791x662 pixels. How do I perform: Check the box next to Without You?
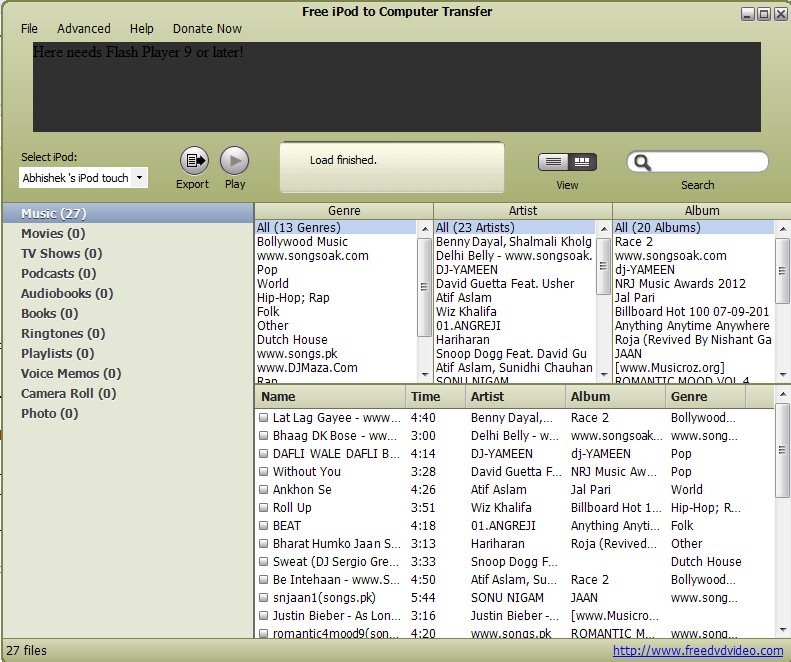tap(264, 472)
